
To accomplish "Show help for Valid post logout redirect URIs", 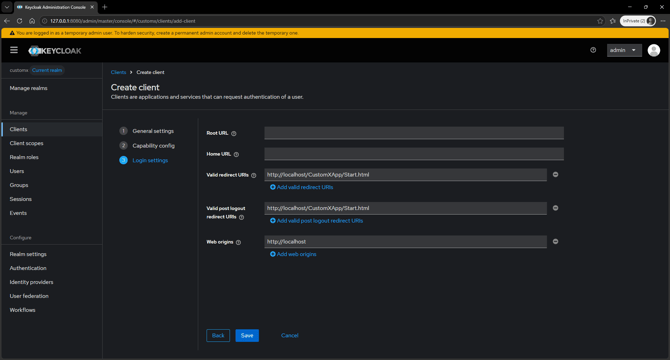I will [x=241, y=217].
